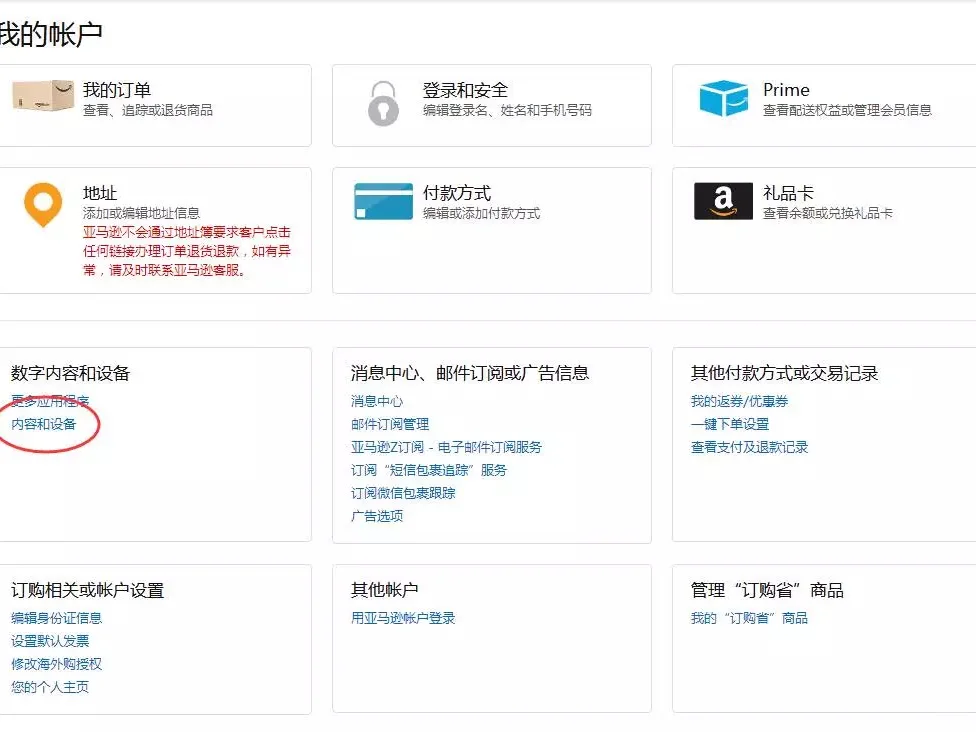Open 我的返券/优惠券 link
Screen dimensions: 976x732
point(739,401)
